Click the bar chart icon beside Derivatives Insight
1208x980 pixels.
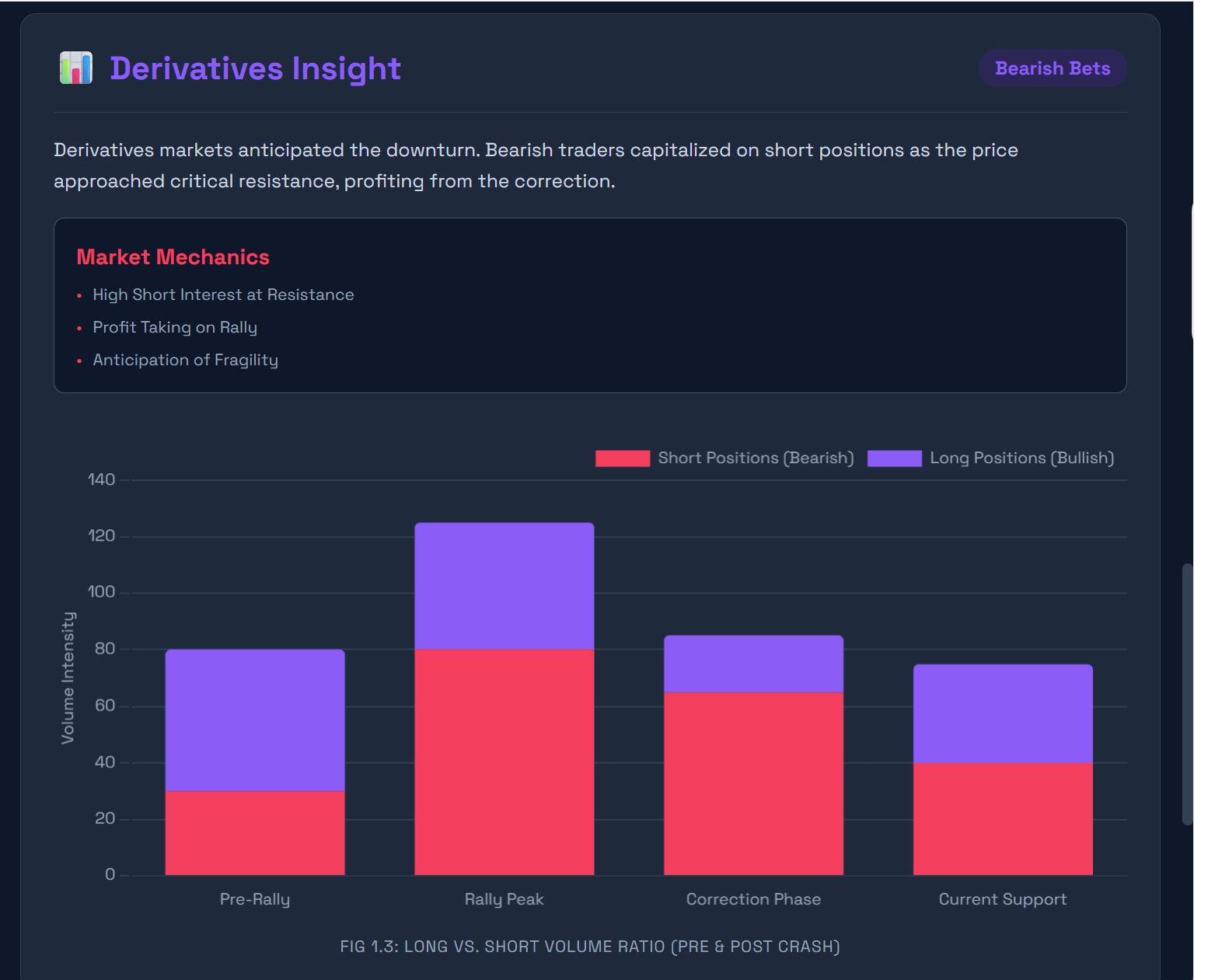point(76,68)
